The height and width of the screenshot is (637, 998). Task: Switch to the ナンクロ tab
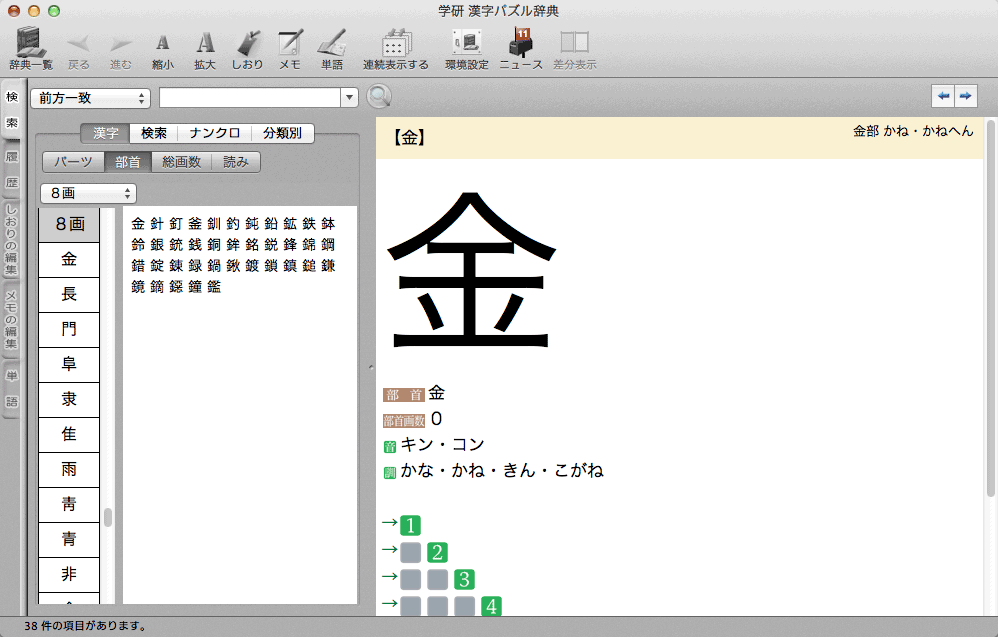pyautogui.click(x=214, y=133)
